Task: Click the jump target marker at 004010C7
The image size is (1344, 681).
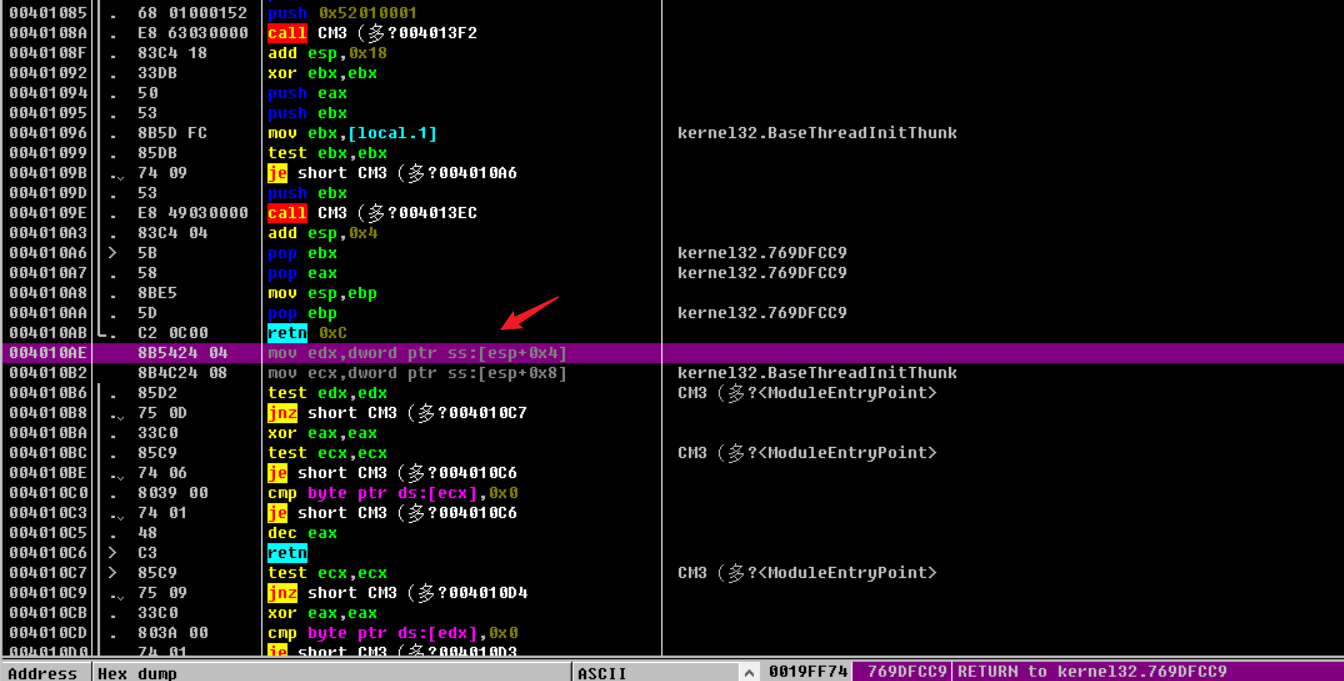Action: coord(114,573)
